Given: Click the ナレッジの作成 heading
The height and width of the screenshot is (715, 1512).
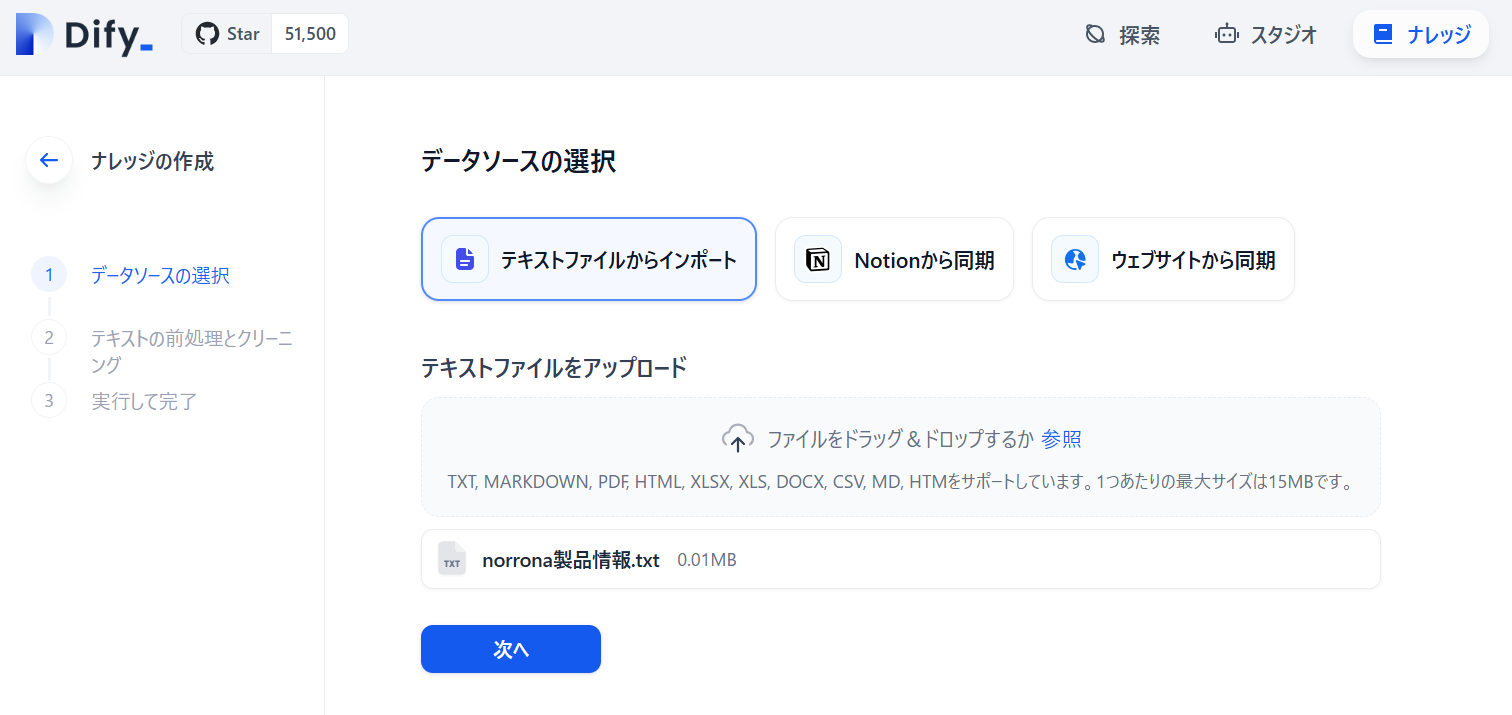Looking at the screenshot, I should pyautogui.click(x=152, y=161).
